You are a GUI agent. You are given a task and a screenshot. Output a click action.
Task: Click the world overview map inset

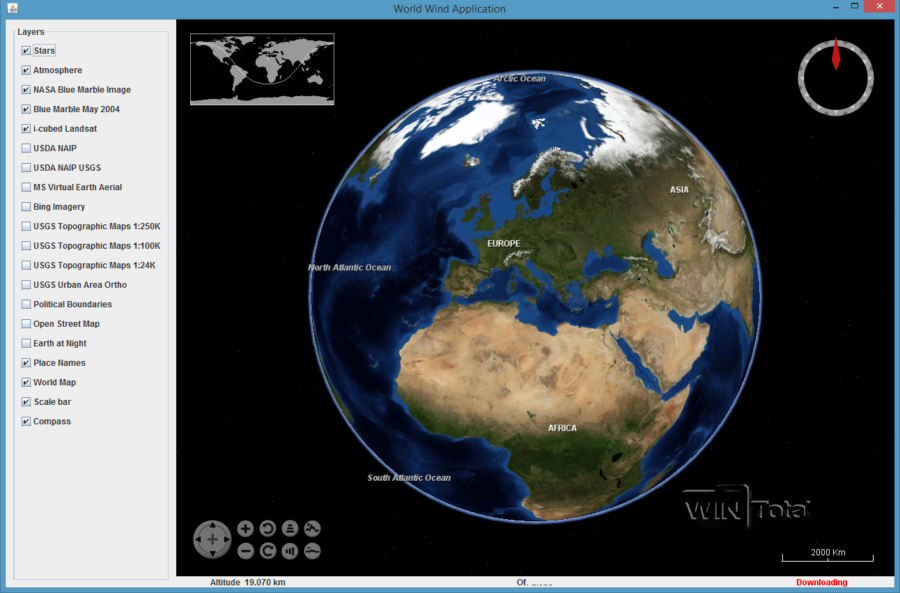click(261, 69)
